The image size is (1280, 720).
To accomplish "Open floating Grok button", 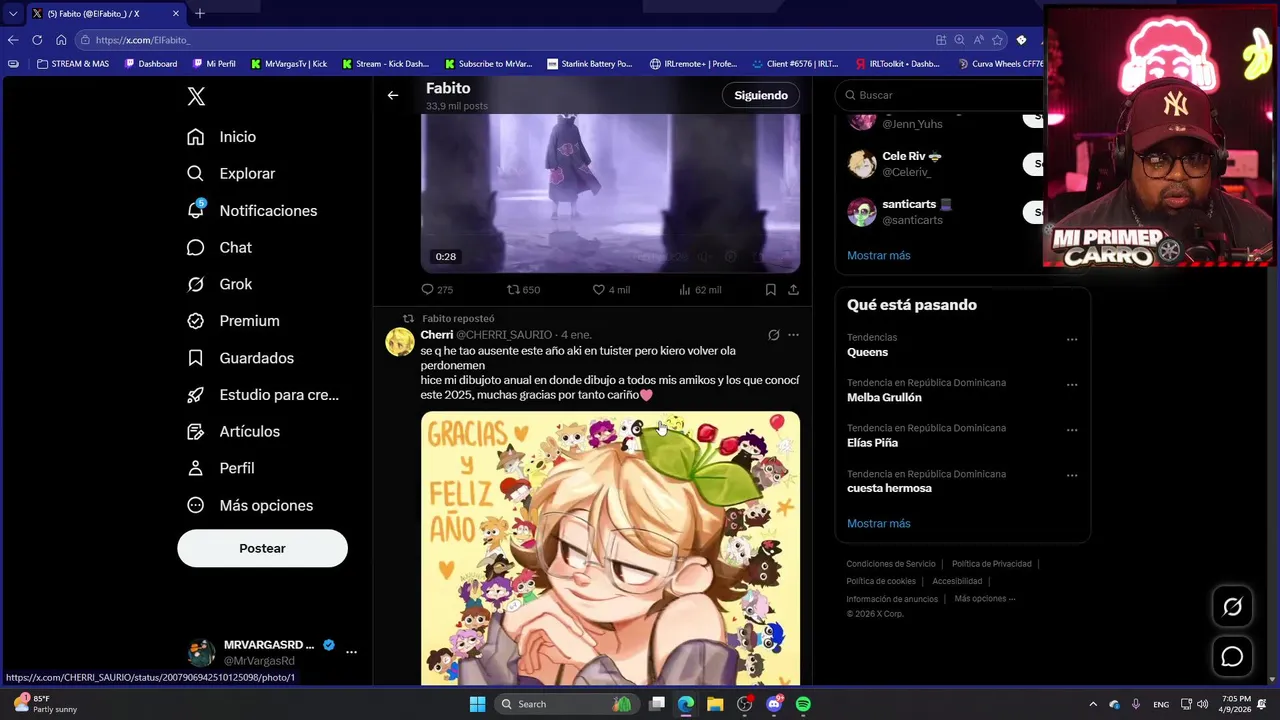I will click(1232, 607).
